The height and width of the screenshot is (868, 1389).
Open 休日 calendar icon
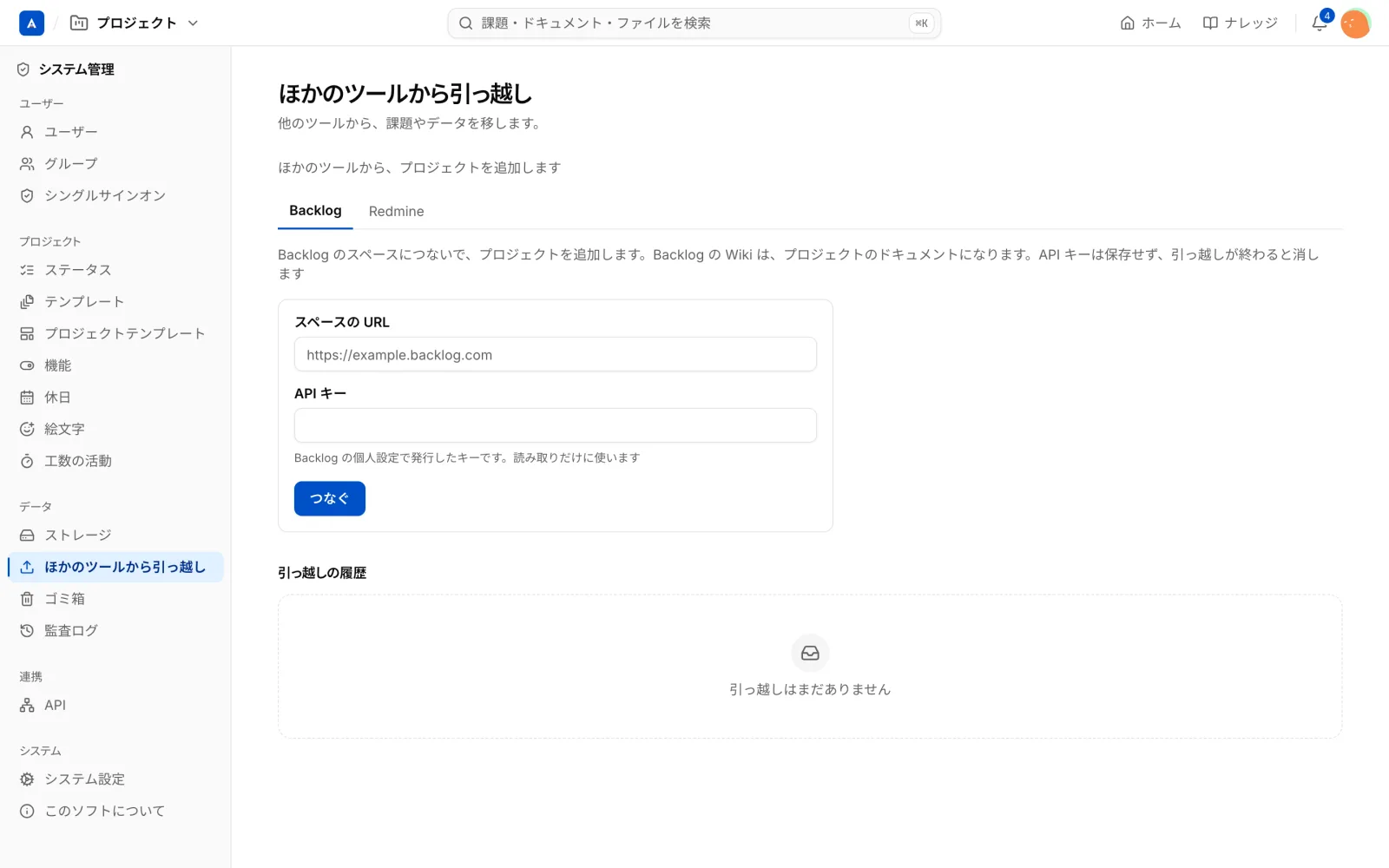pos(27,398)
